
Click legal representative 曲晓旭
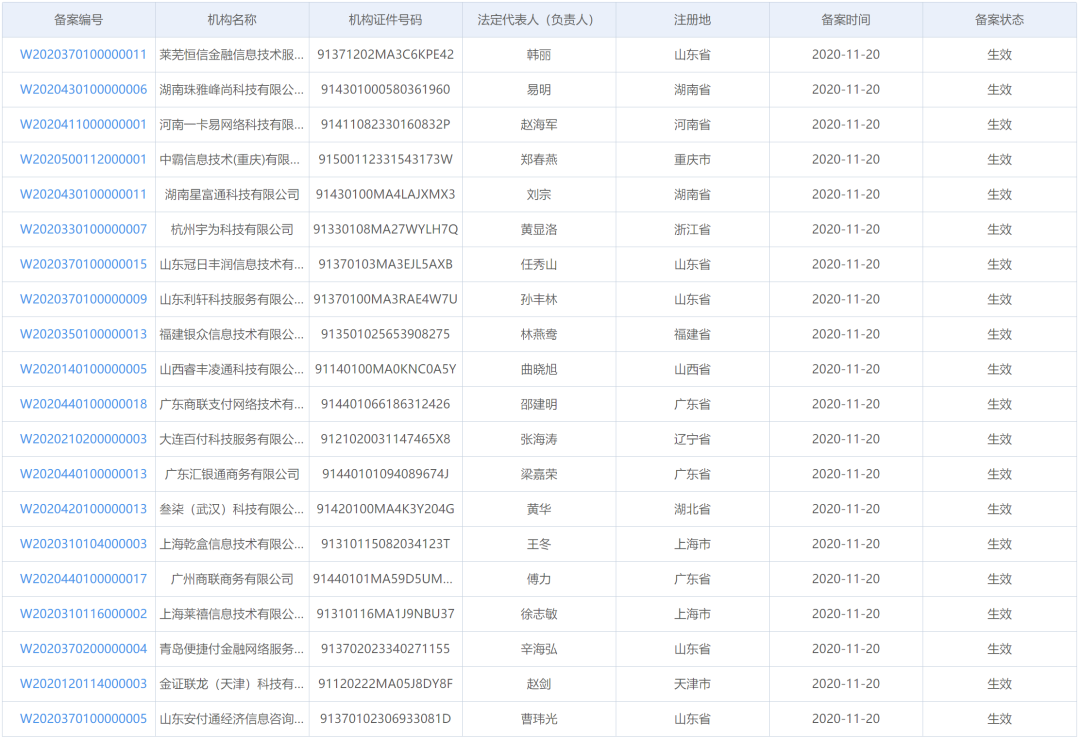(x=539, y=369)
